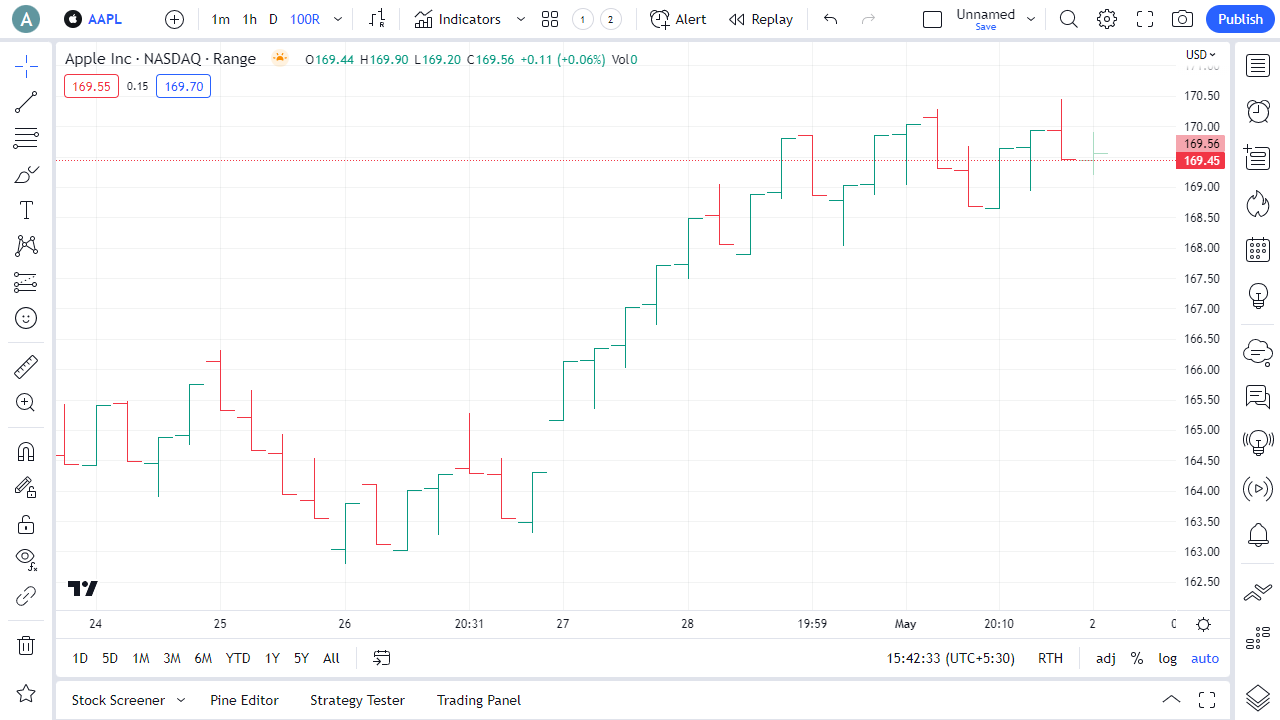This screenshot has height=720, width=1280.
Task: Select the ruler measure tool
Action: 26,367
